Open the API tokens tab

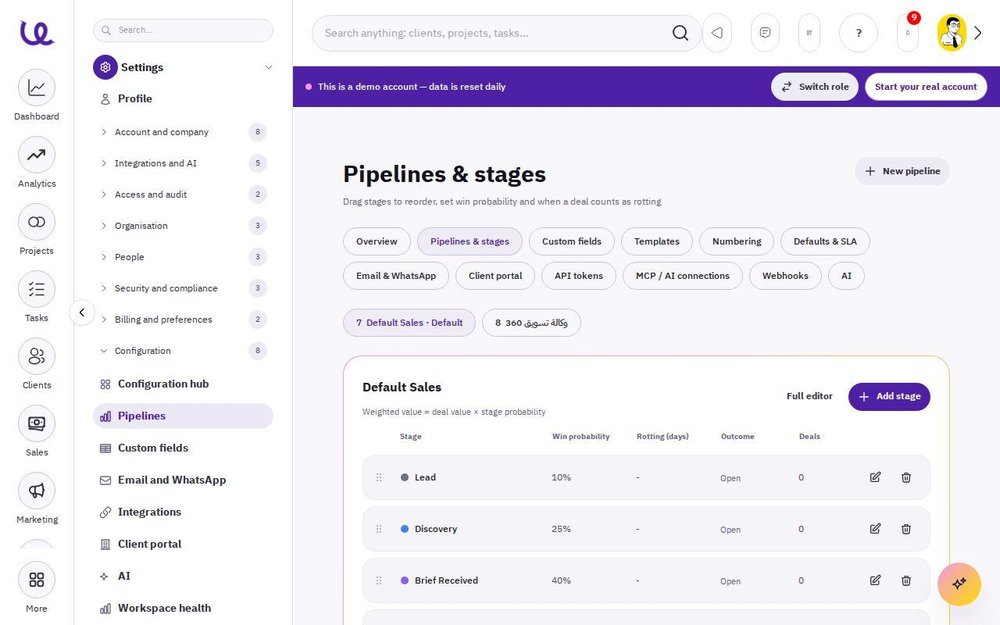(578, 276)
